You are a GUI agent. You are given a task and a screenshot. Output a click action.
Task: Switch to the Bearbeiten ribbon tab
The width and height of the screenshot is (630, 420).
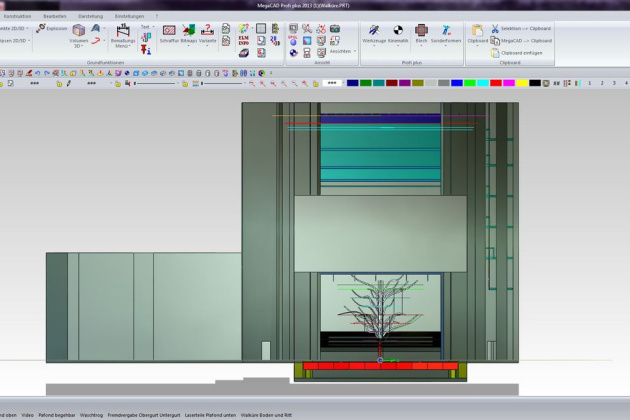pyautogui.click(x=55, y=16)
